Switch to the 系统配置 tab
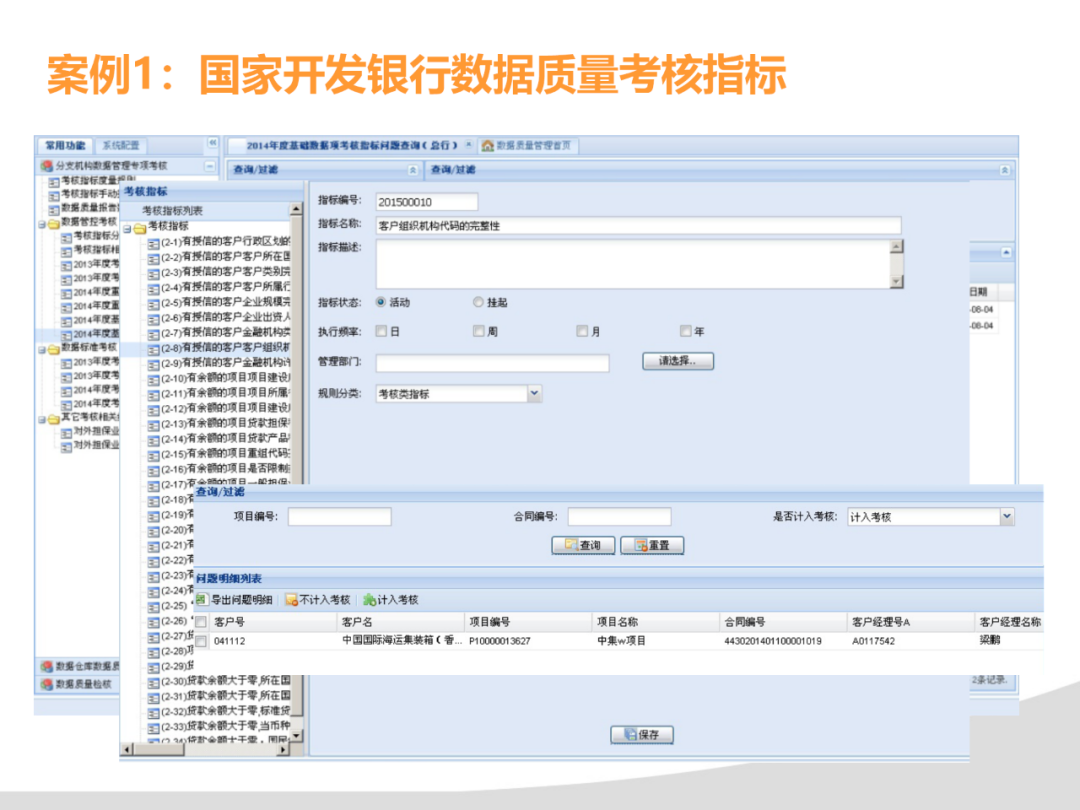Image resolution: width=1080 pixels, height=810 pixels. point(121,145)
